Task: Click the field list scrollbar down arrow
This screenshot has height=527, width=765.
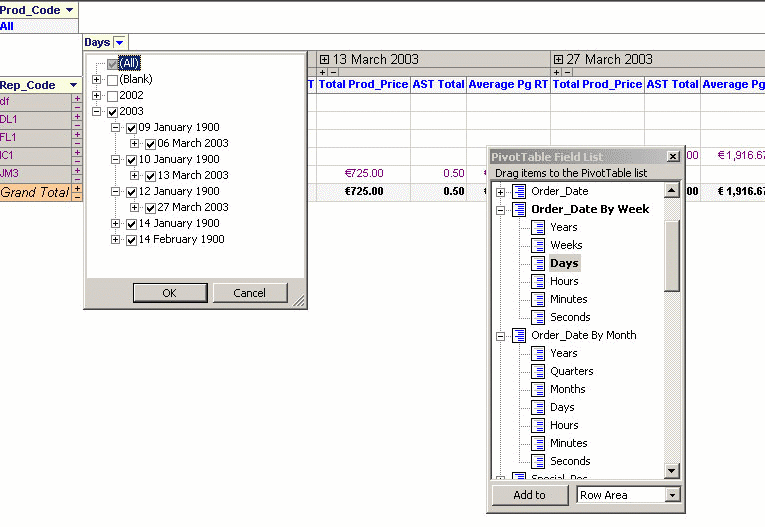Action: tap(672, 471)
